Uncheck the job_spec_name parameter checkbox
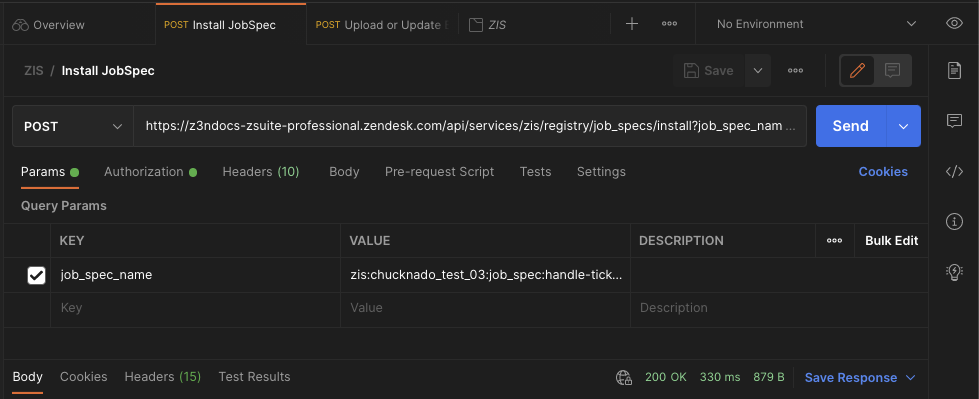This screenshot has height=399, width=979. point(36,275)
